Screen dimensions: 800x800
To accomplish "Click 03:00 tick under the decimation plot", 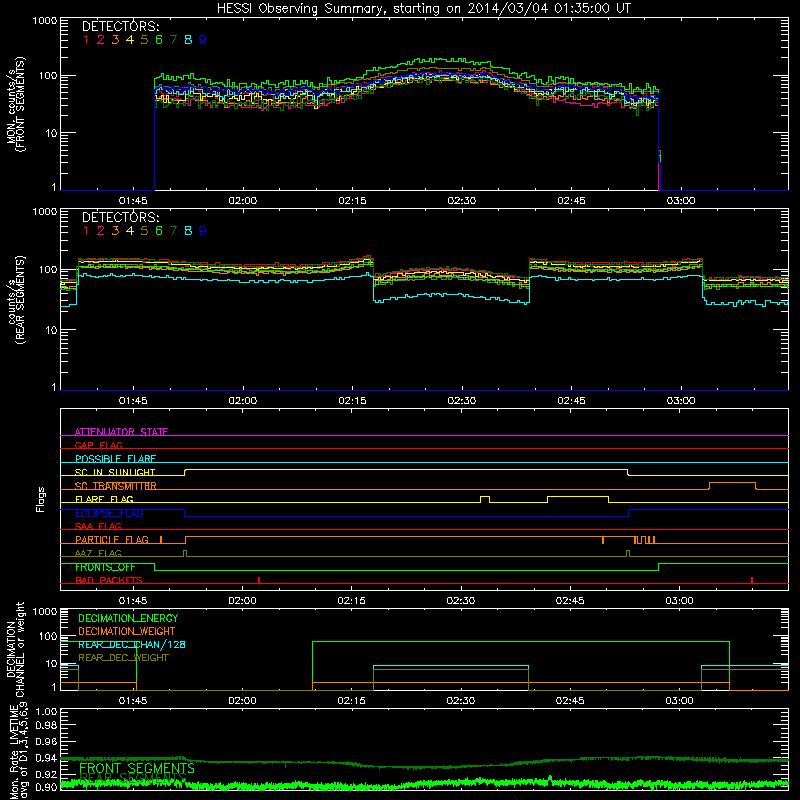I will coord(680,701).
